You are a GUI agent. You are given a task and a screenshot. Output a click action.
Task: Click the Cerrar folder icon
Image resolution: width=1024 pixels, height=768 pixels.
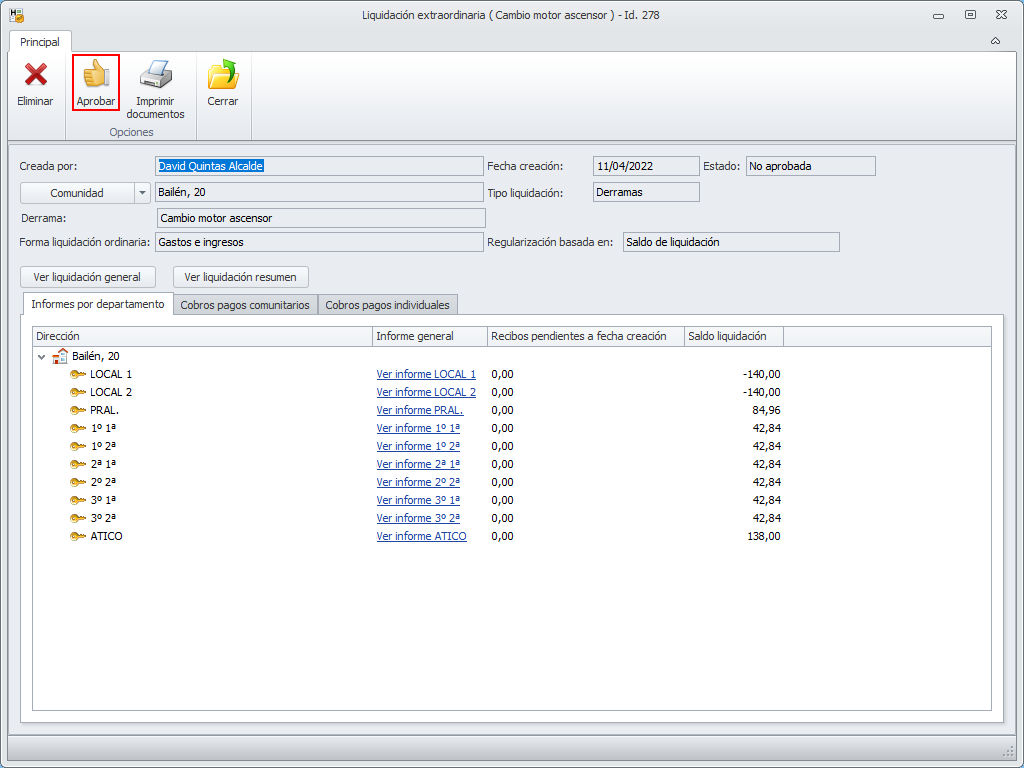[x=222, y=76]
